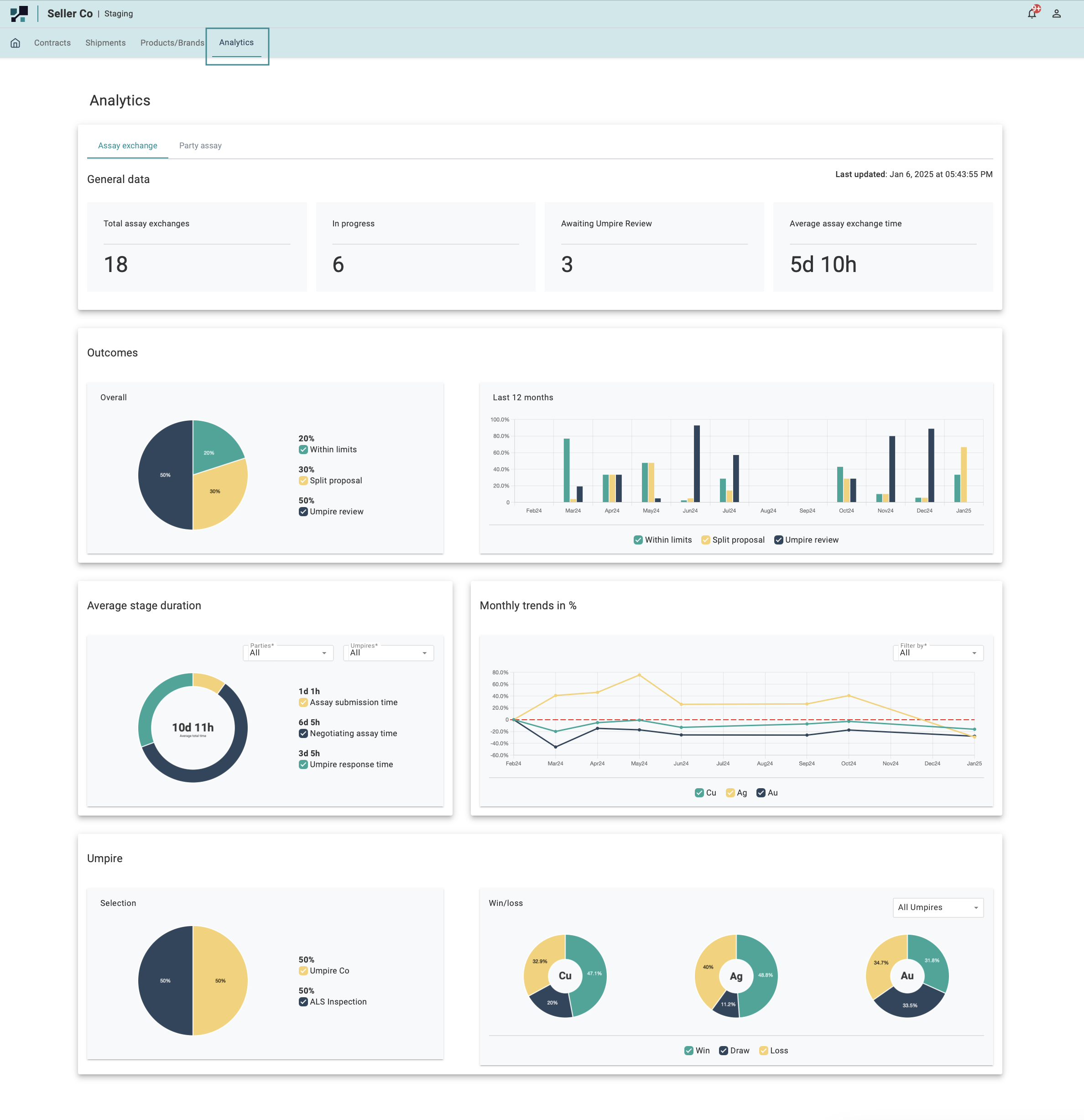Image resolution: width=1084 pixels, height=1120 pixels.
Task: Uncheck Within limits under Overall pie
Action: point(303,450)
